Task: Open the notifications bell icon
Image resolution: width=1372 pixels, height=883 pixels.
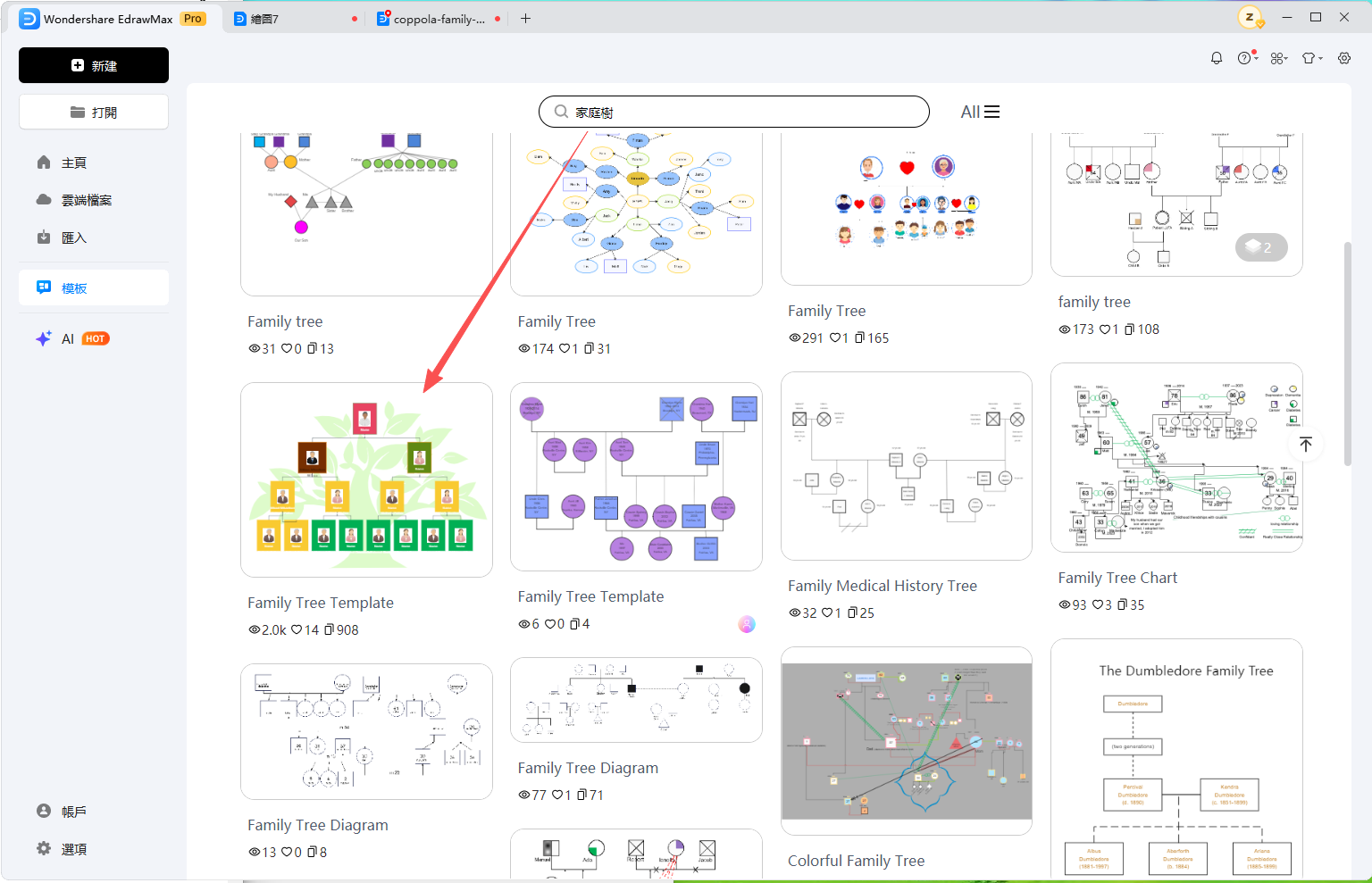Action: click(1217, 58)
